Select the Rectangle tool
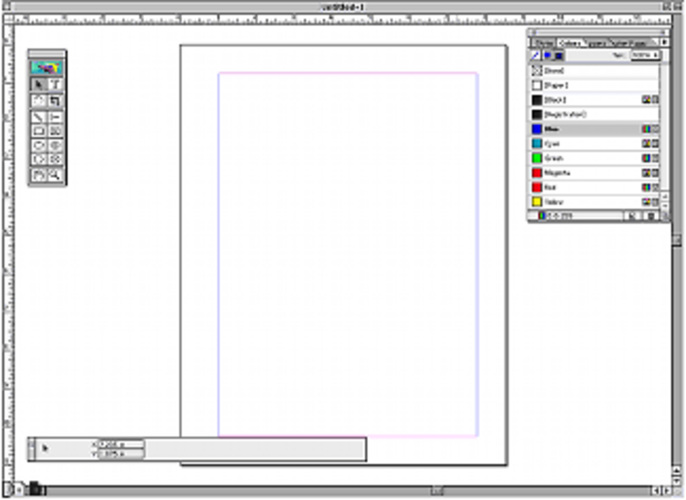 (38, 131)
